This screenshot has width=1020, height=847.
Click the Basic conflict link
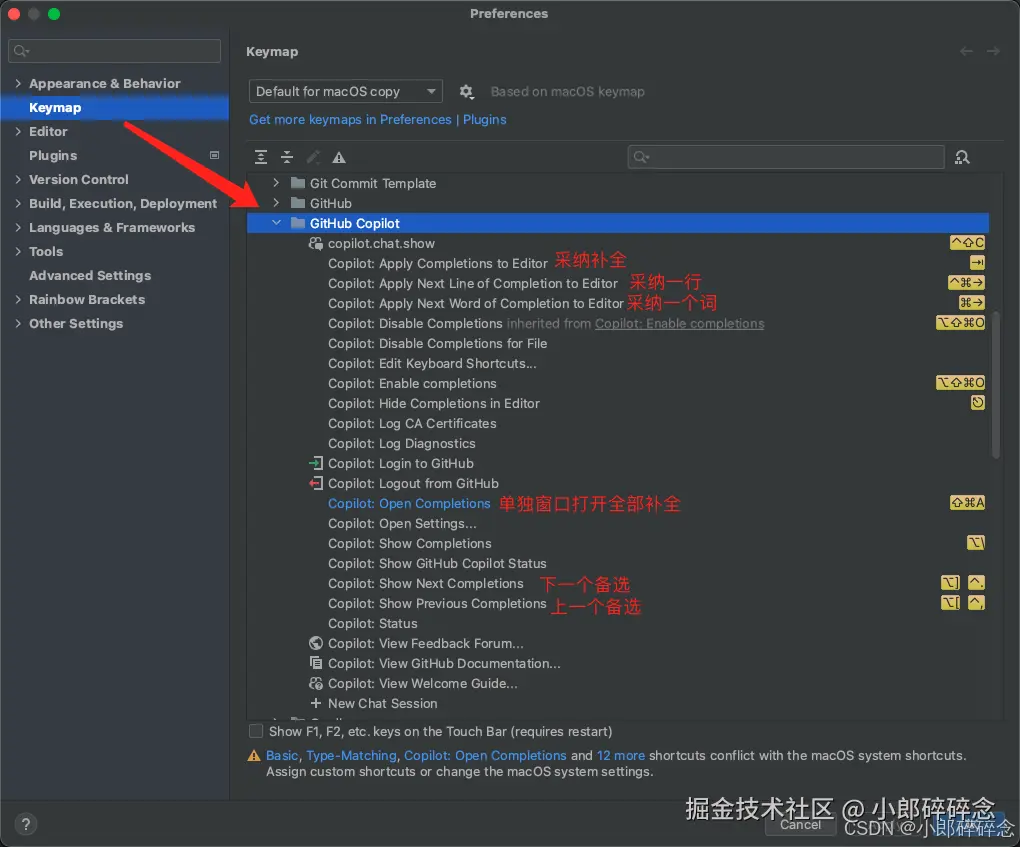(282, 755)
